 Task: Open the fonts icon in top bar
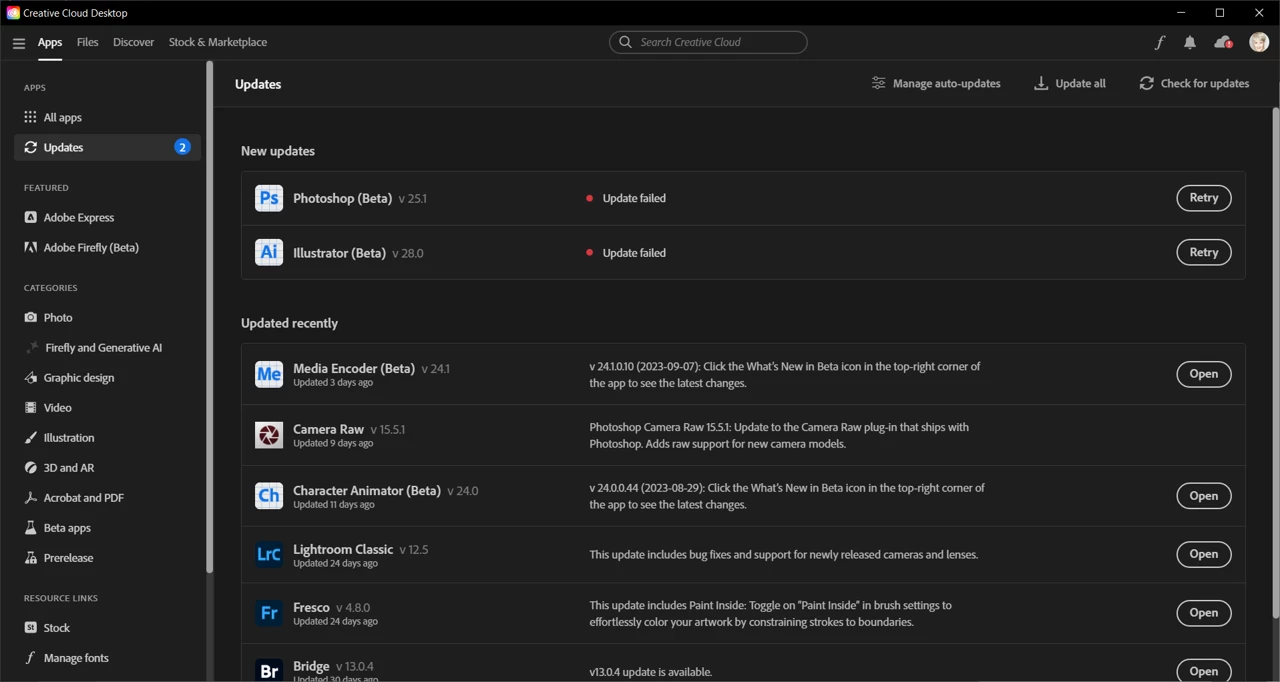coord(1160,42)
